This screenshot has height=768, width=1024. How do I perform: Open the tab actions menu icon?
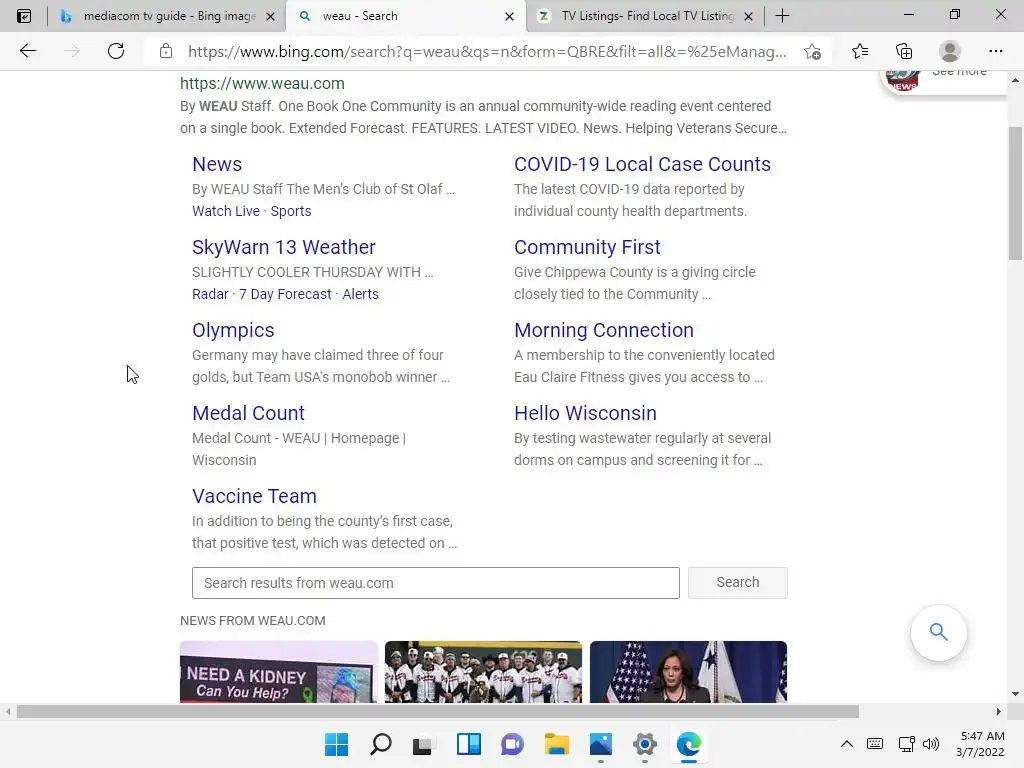[24, 16]
